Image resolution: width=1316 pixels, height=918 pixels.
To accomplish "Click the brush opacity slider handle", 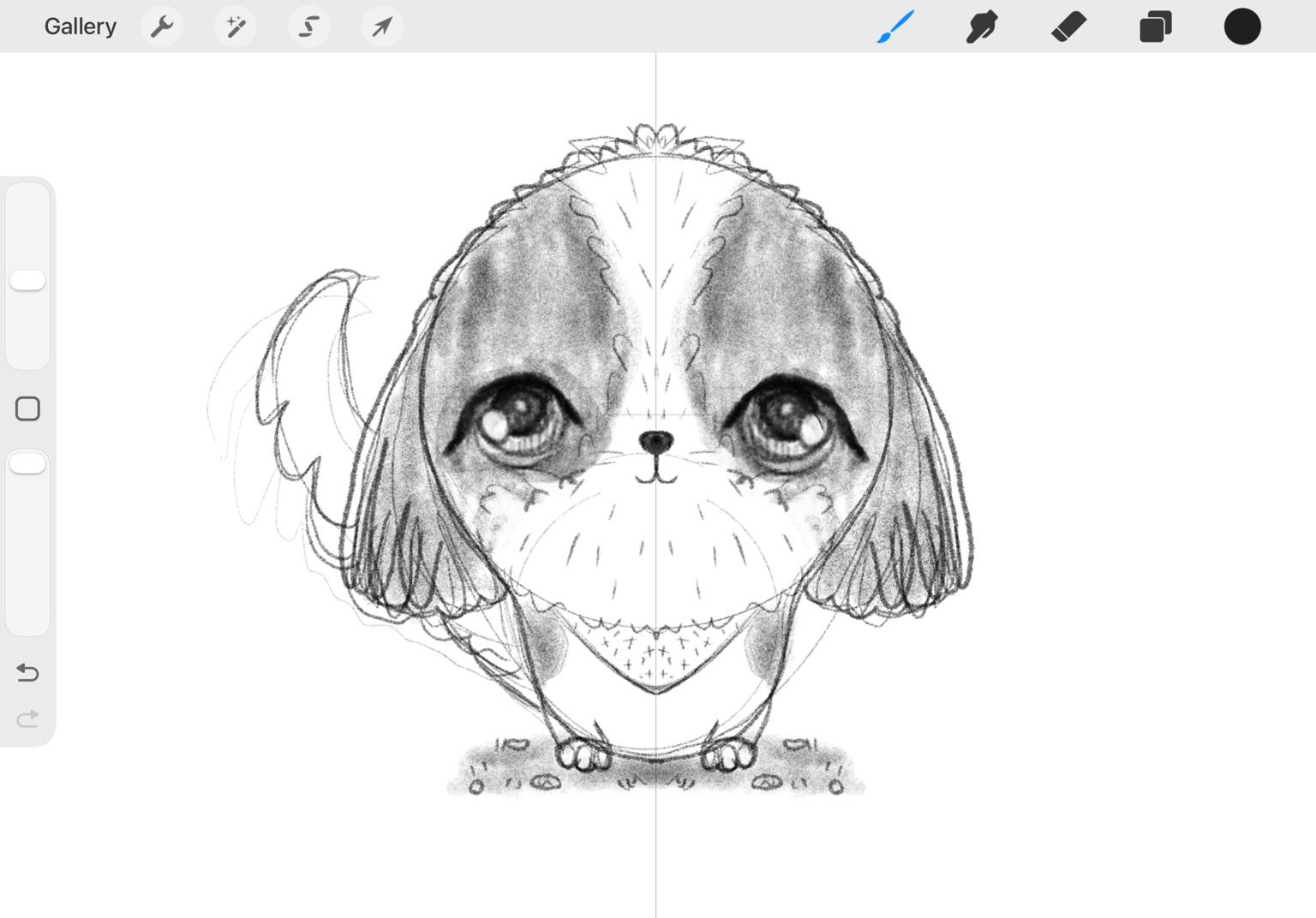I will click(x=27, y=463).
